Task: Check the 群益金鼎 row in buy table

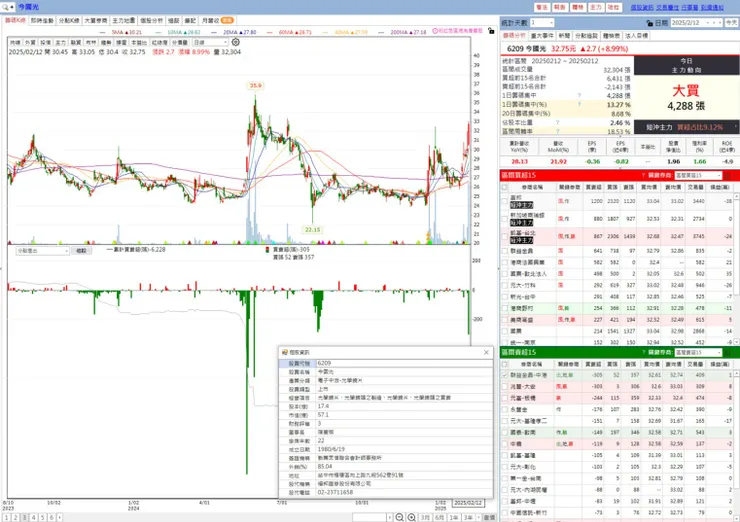Action: 505,251
